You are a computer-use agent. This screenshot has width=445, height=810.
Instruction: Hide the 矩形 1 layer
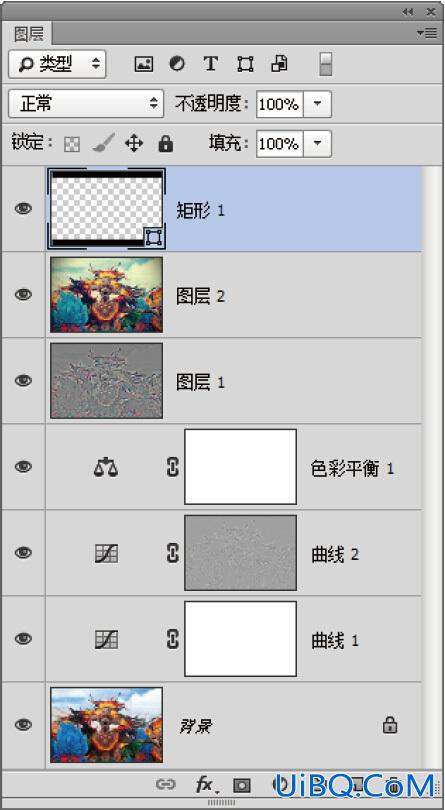click(23, 209)
